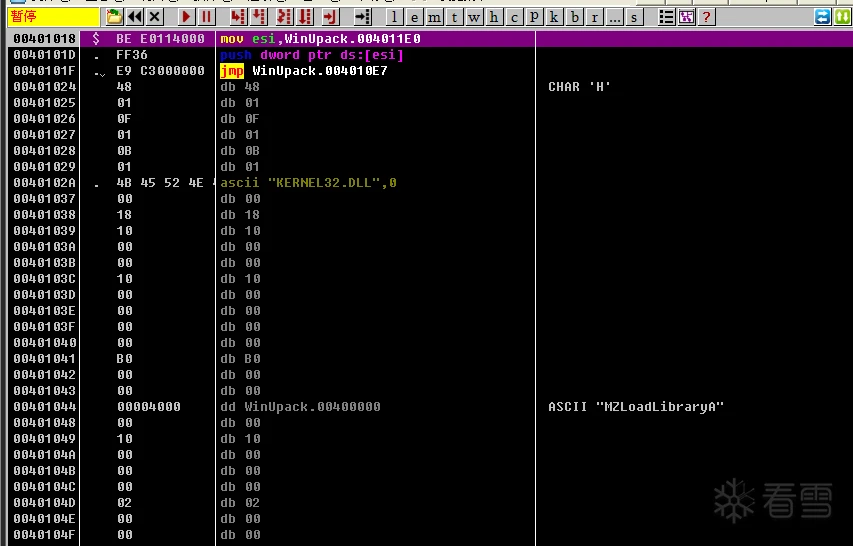Click the green icon at far right of toolbar
The width and height of the screenshot is (853, 546).
(842, 17)
